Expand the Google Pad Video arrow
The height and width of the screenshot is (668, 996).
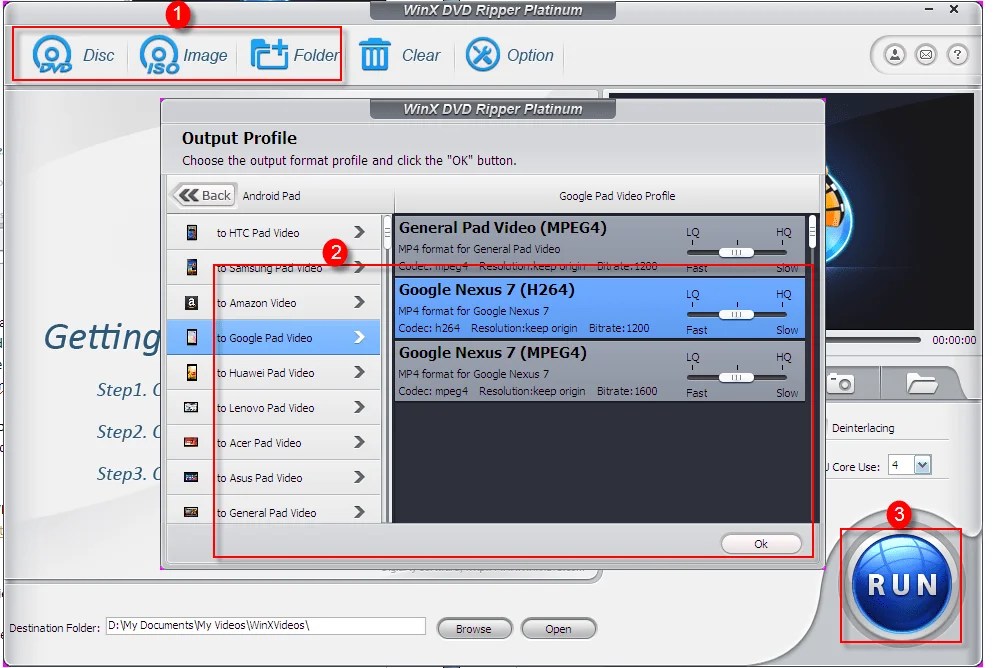click(360, 337)
